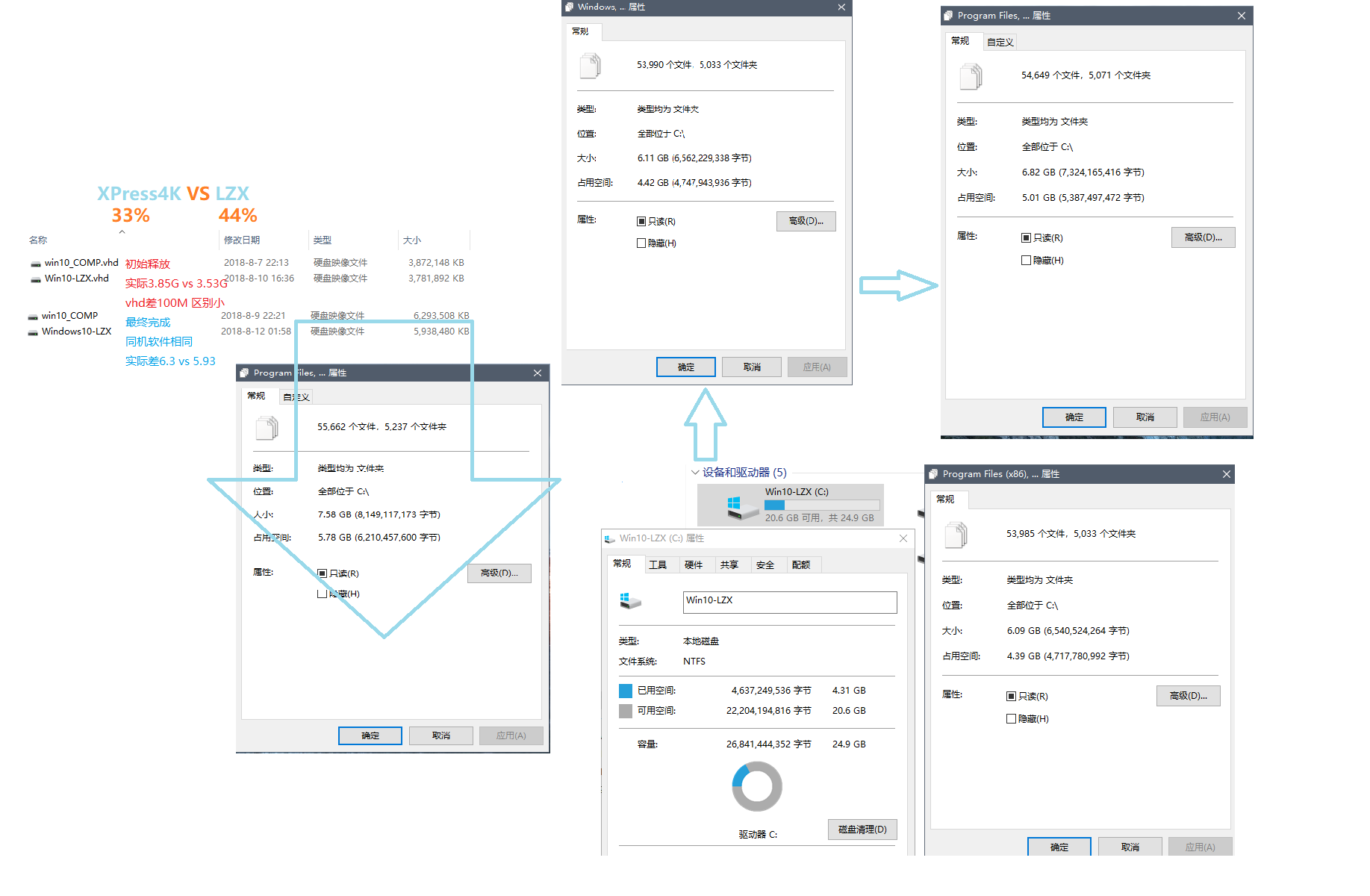Select the win10_COMP.vhd file name
Viewport: 1370px width, 896px height.
[81, 263]
